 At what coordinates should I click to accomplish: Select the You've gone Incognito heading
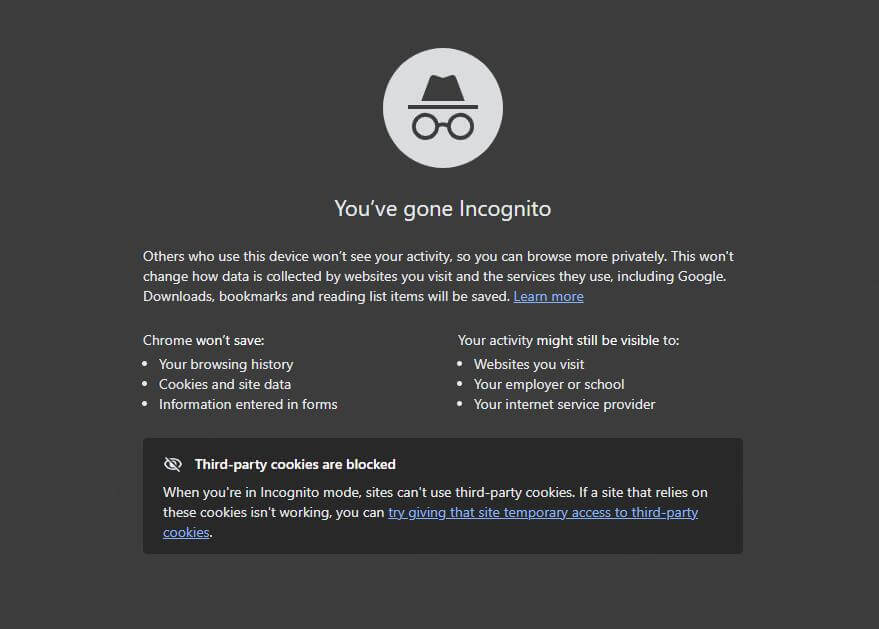point(441,208)
